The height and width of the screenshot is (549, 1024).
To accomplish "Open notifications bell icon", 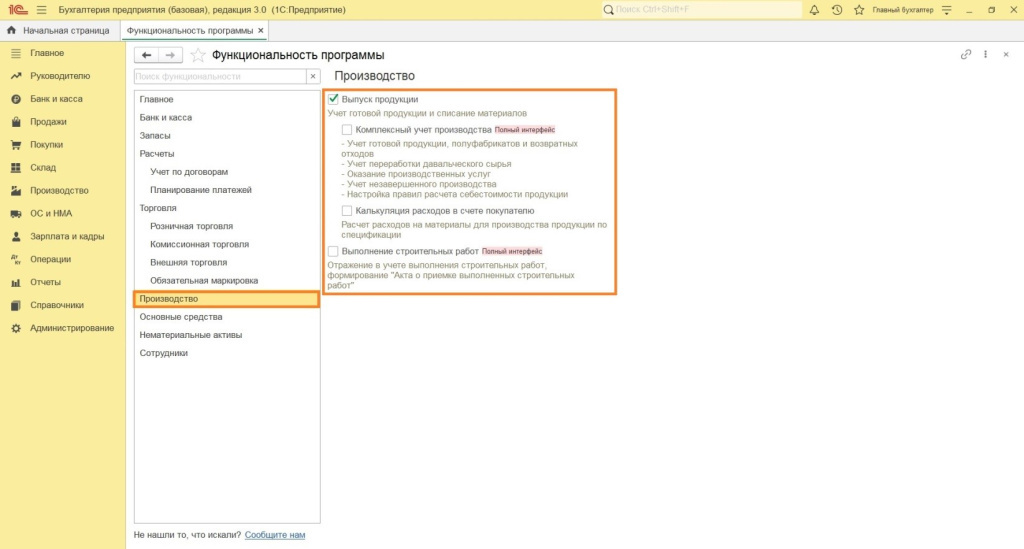I will [814, 10].
